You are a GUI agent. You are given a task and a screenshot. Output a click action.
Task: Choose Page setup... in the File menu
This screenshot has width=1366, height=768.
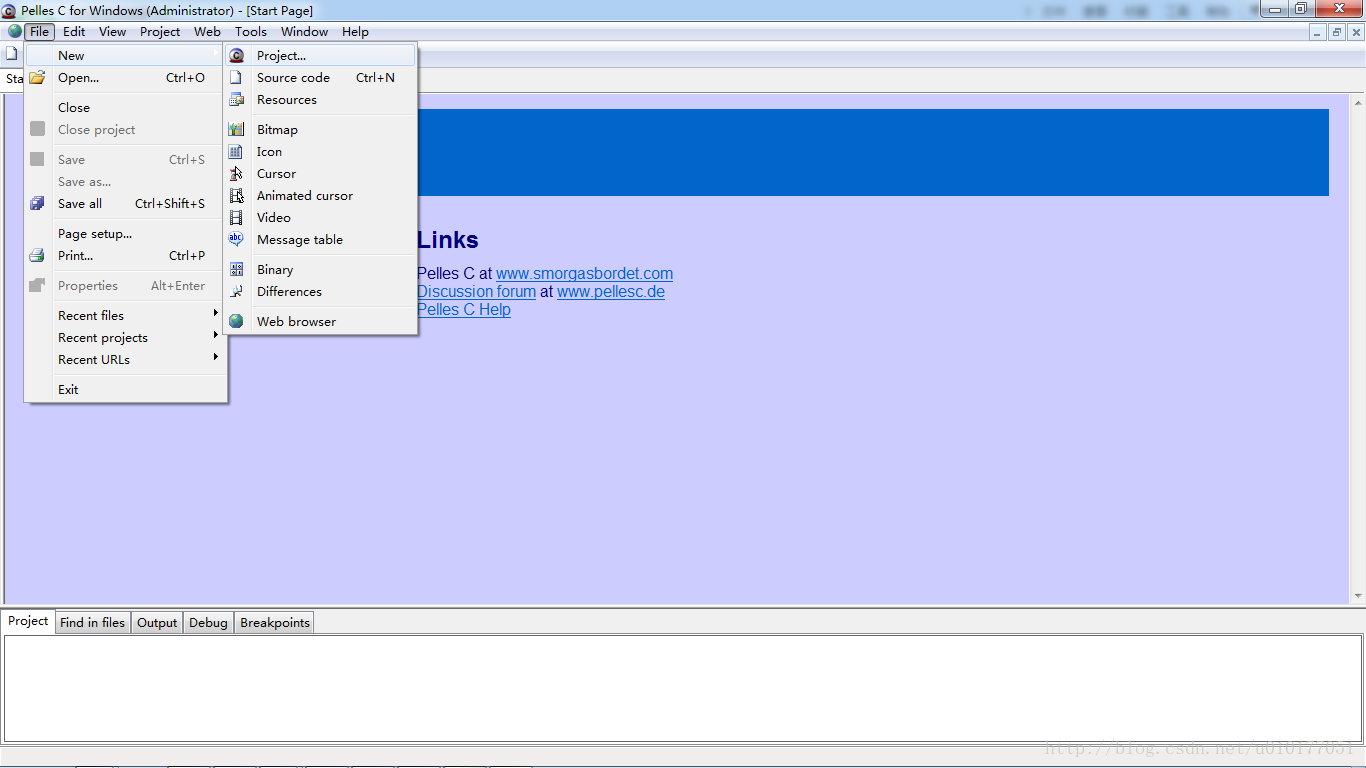(125, 234)
